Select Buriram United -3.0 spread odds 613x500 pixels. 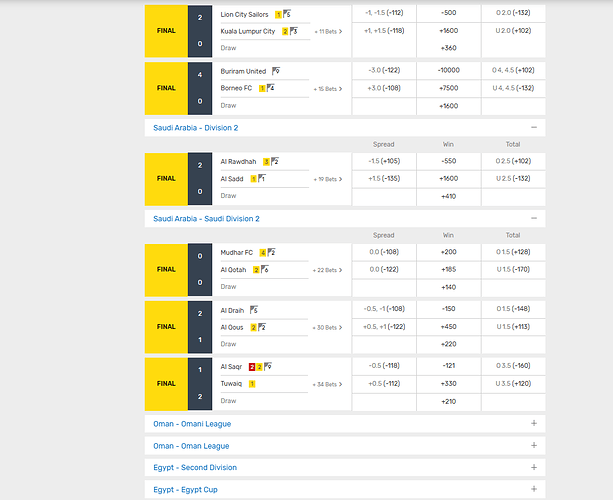pos(383,71)
